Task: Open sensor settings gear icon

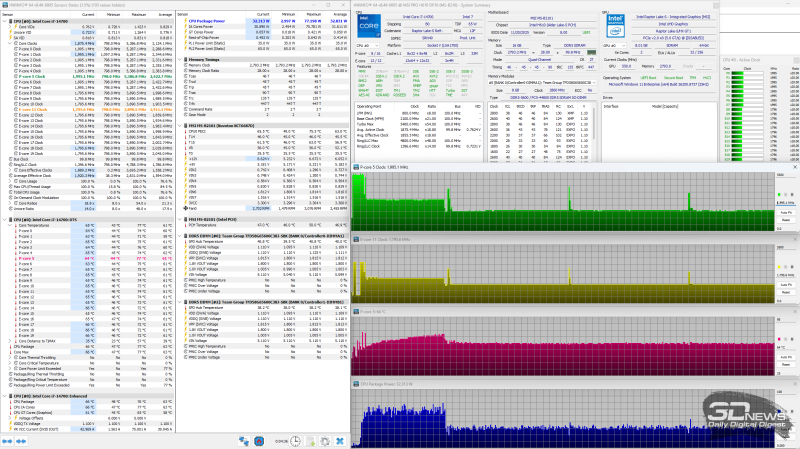Action: pos(325,441)
